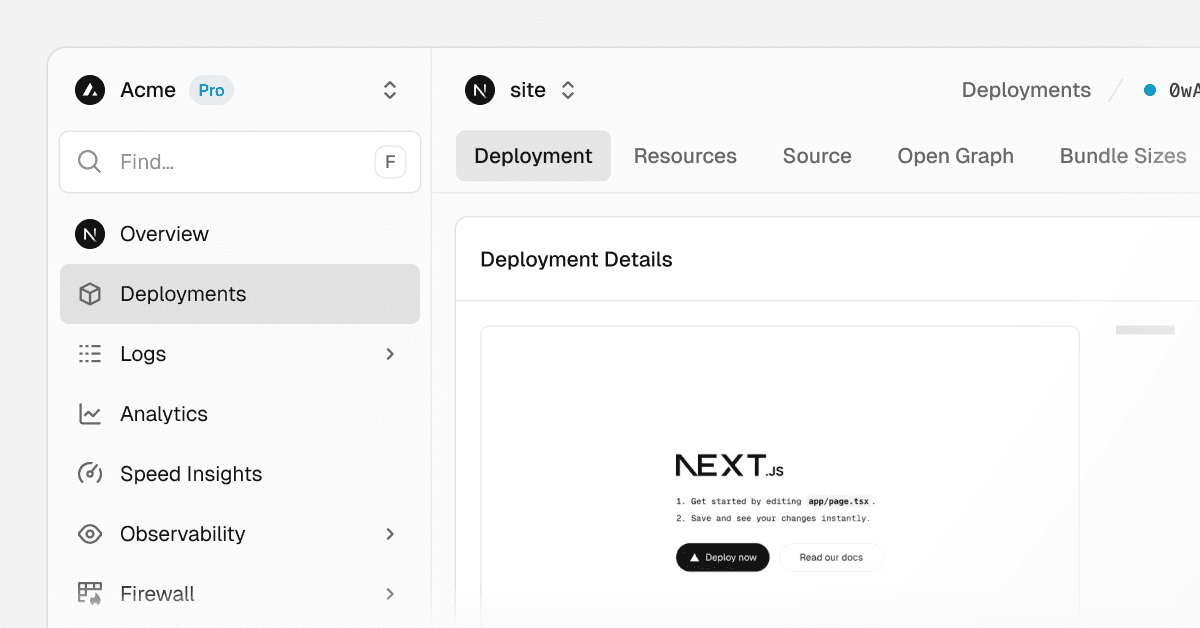Click the Acme team logo icon
1200x628 pixels.
(x=90, y=90)
